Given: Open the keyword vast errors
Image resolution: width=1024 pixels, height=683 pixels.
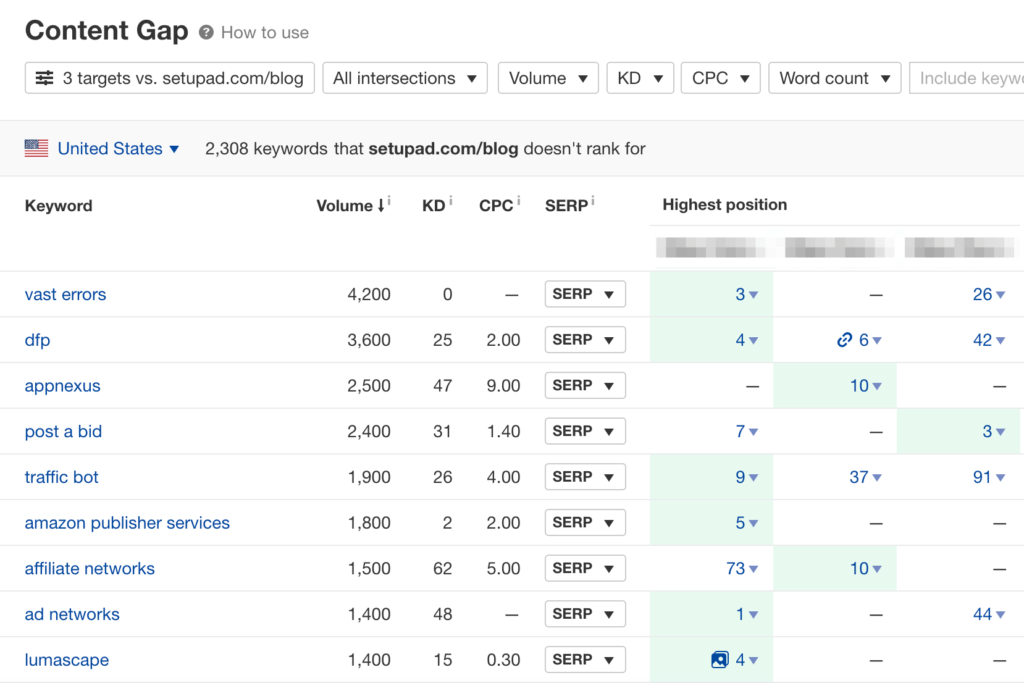Looking at the screenshot, I should tap(65, 294).
